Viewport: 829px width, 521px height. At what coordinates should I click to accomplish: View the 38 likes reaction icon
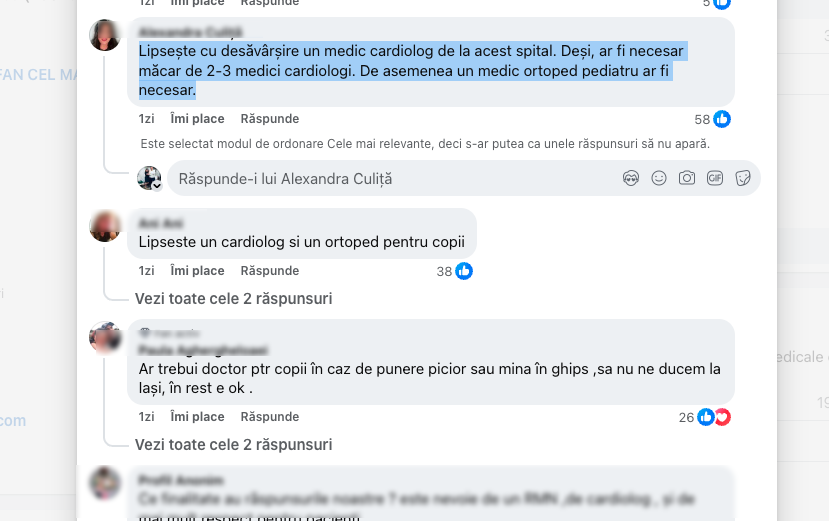pyautogui.click(x=464, y=271)
